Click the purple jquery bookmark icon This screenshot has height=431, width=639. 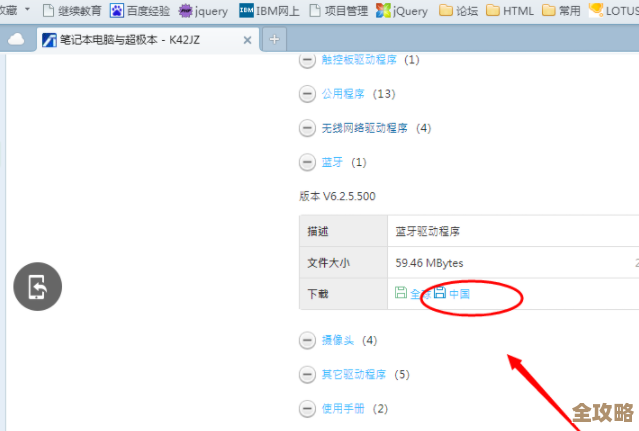point(185,11)
